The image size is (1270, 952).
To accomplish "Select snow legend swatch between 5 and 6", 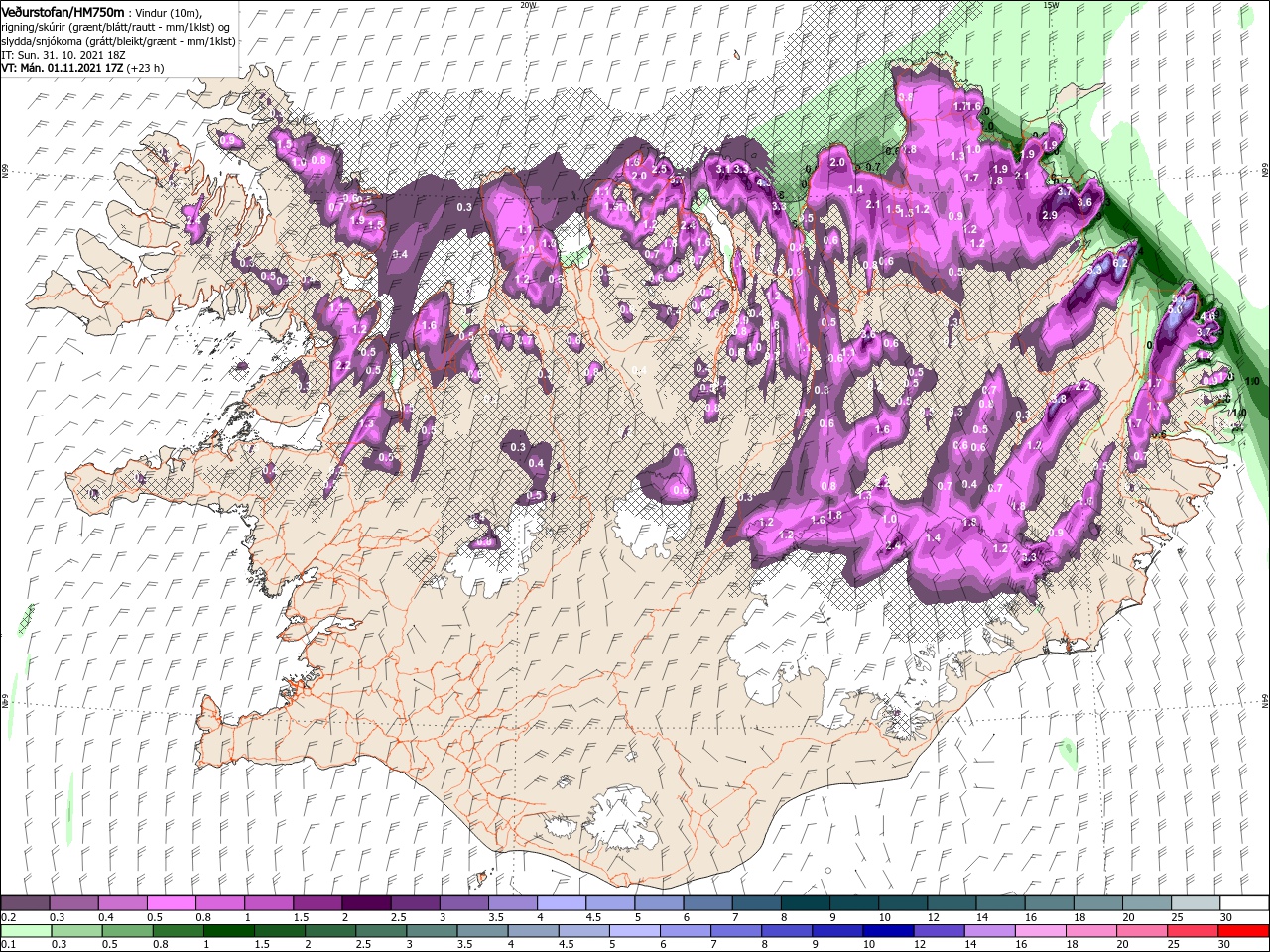I will (x=659, y=903).
